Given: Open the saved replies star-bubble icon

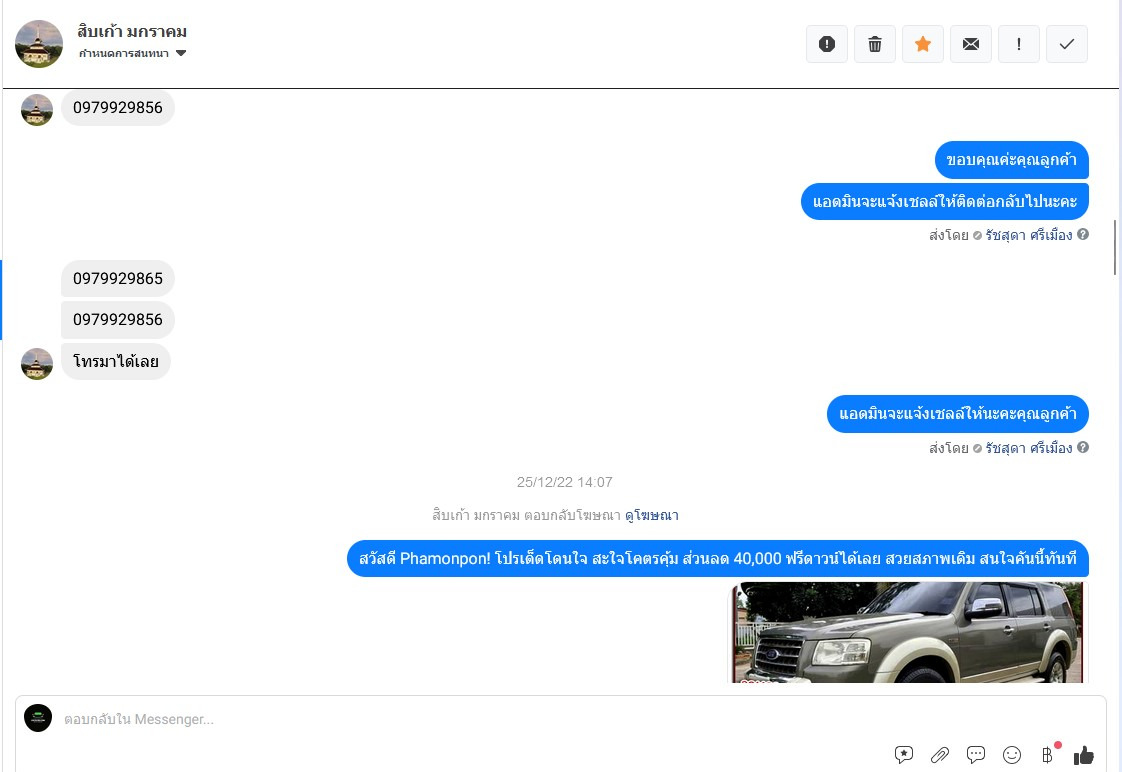Looking at the screenshot, I should [904, 754].
